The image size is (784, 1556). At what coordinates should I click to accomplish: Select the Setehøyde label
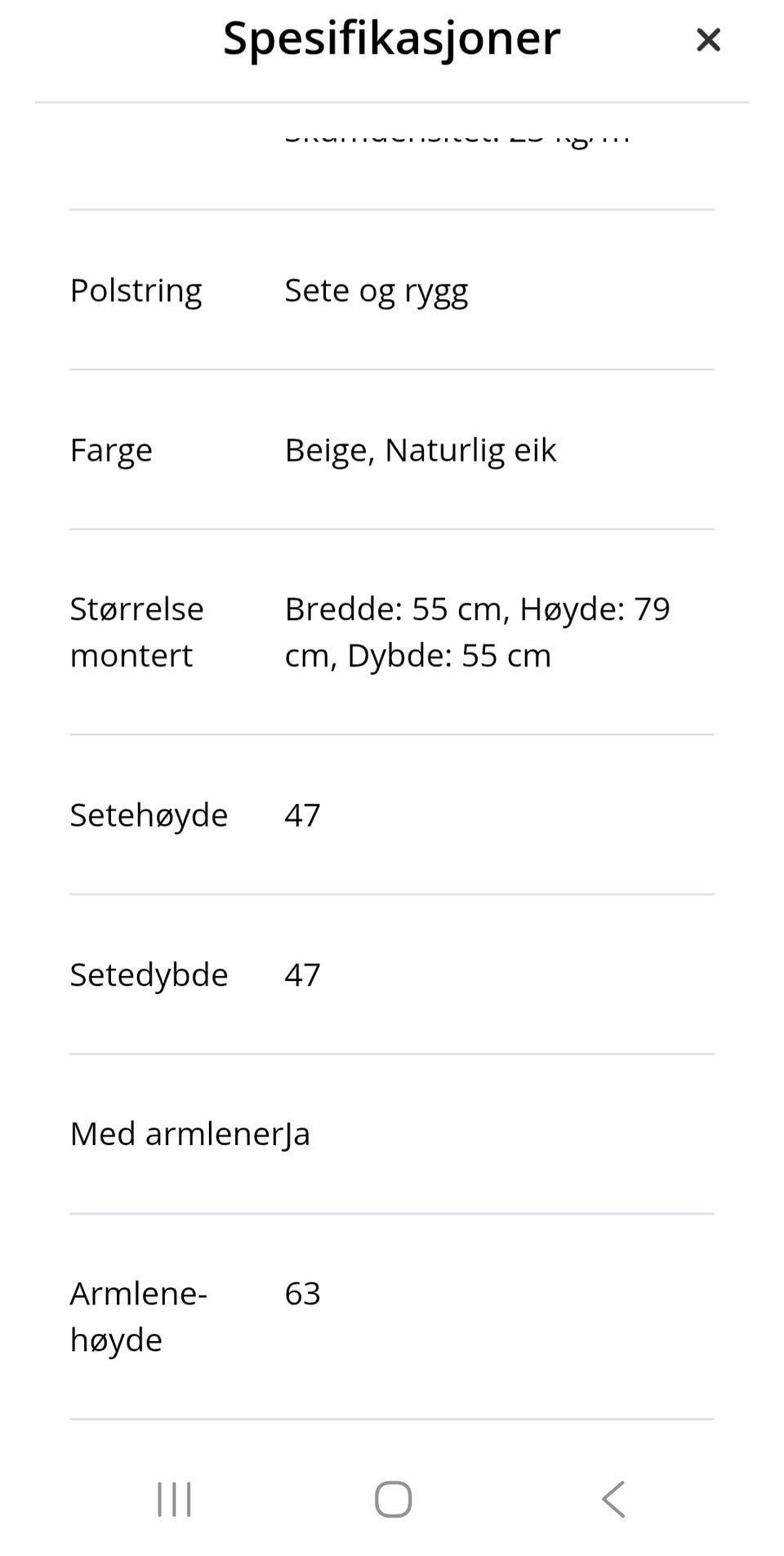click(x=149, y=814)
